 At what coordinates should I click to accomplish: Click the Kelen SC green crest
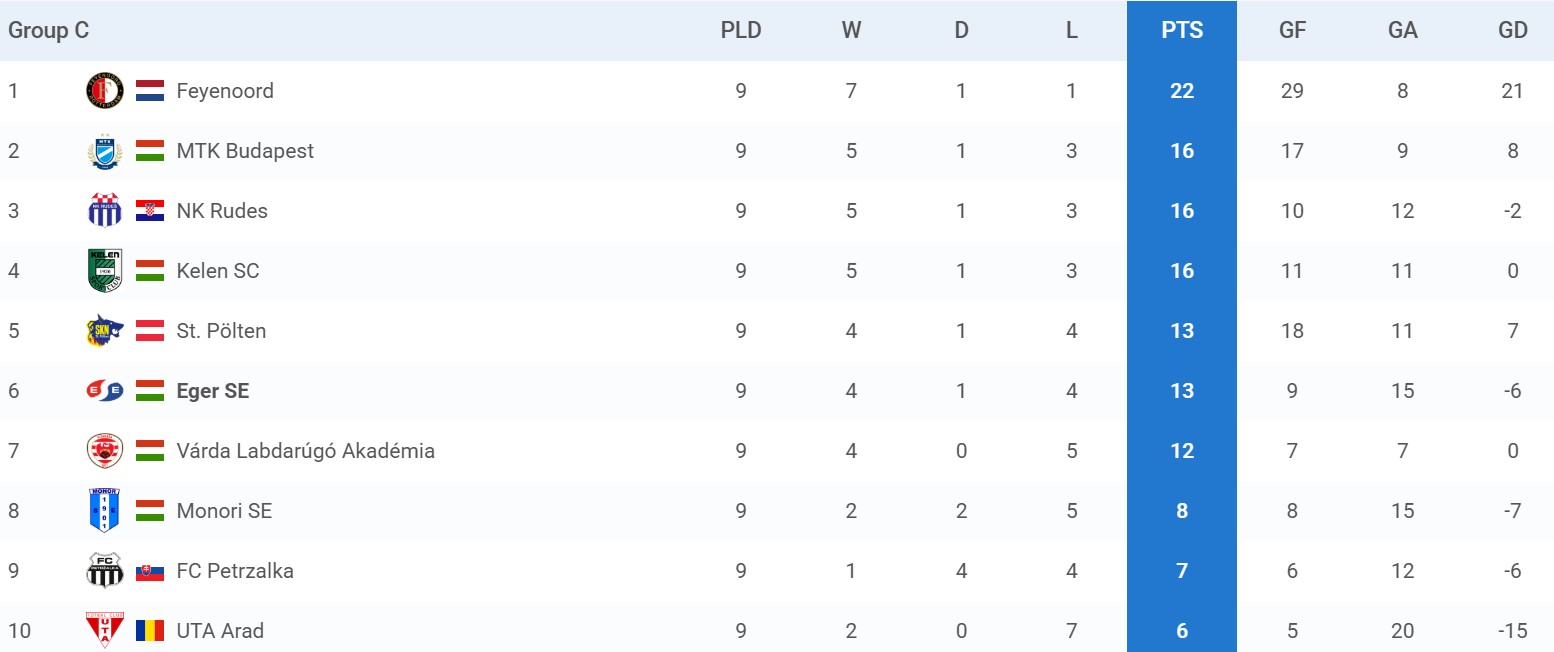(x=104, y=271)
